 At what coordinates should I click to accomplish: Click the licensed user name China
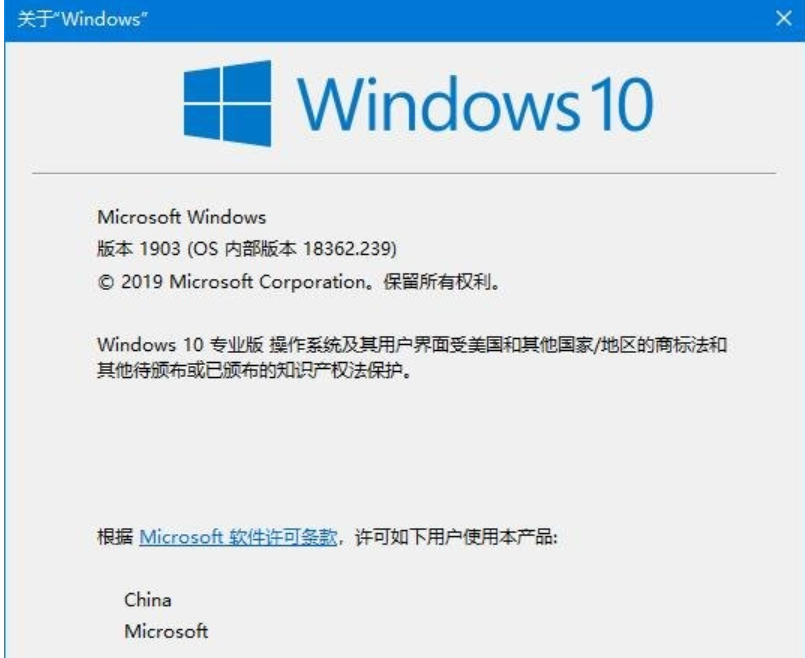coord(147,599)
